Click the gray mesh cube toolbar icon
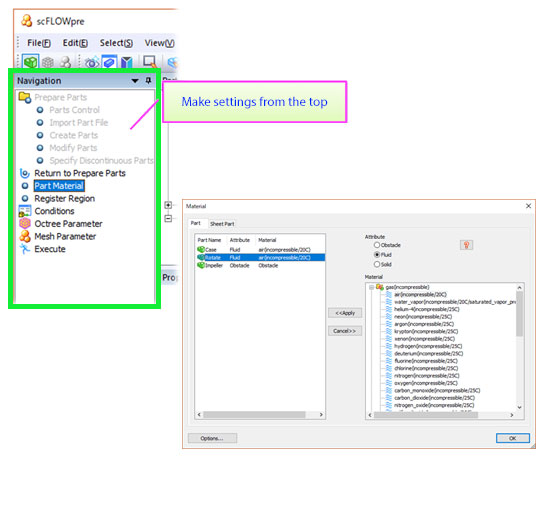Image resolution: width=540 pixels, height=514 pixels. point(48,62)
